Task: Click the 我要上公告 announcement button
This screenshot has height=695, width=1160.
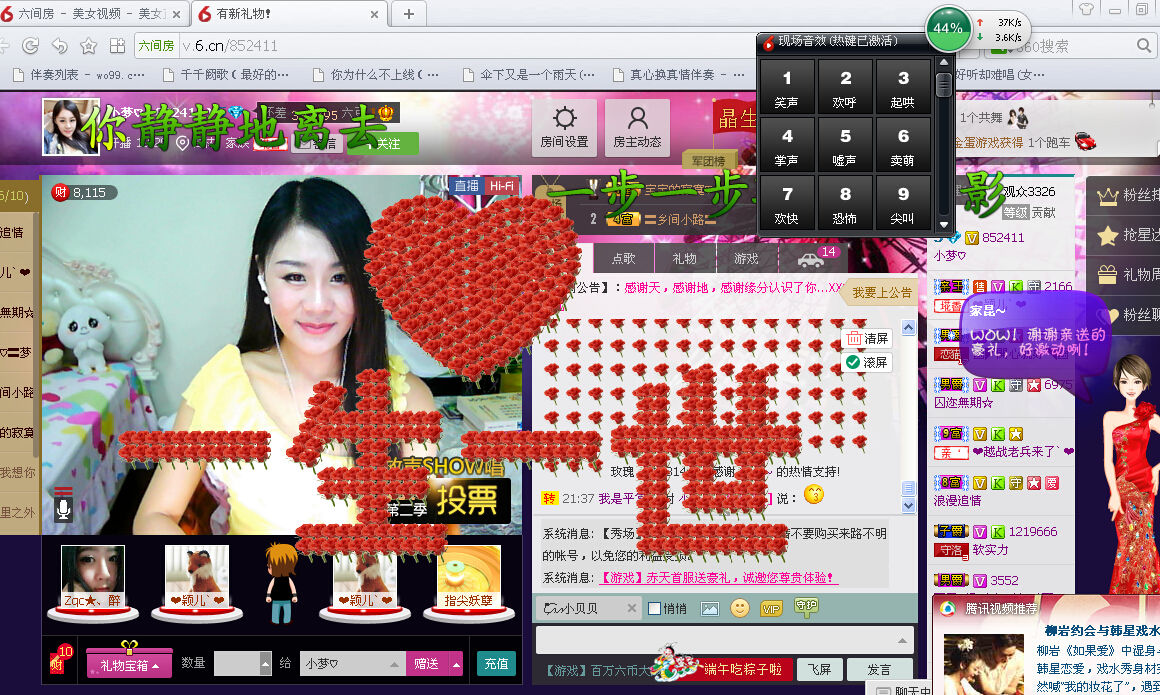Action: coord(882,292)
